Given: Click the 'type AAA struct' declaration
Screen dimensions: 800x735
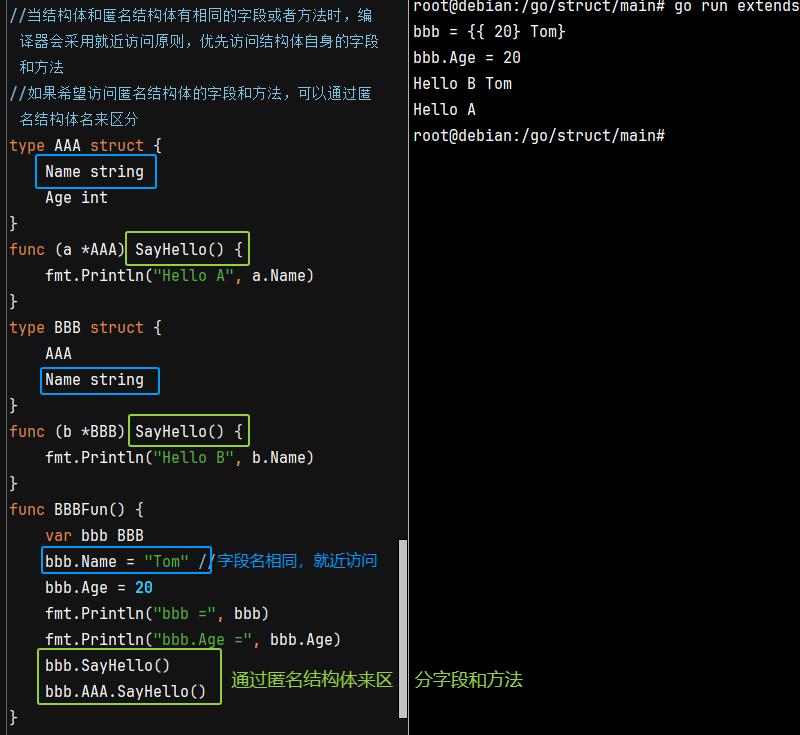Looking at the screenshot, I should coord(85,146).
